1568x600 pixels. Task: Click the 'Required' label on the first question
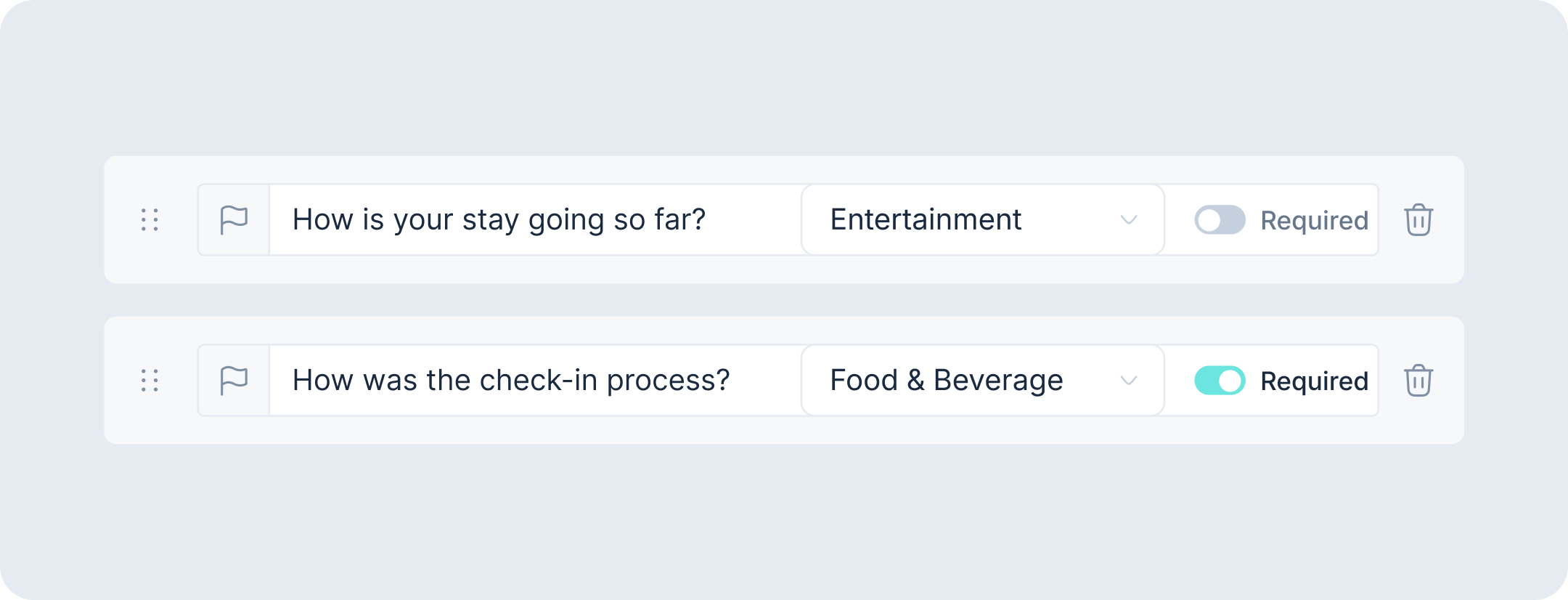[1314, 219]
